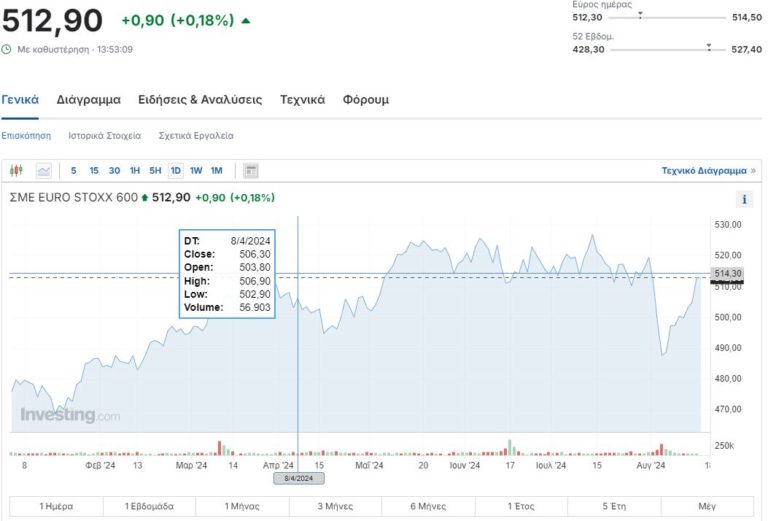
Task: Click the Investing.com watermark logo
Action: point(70,415)
